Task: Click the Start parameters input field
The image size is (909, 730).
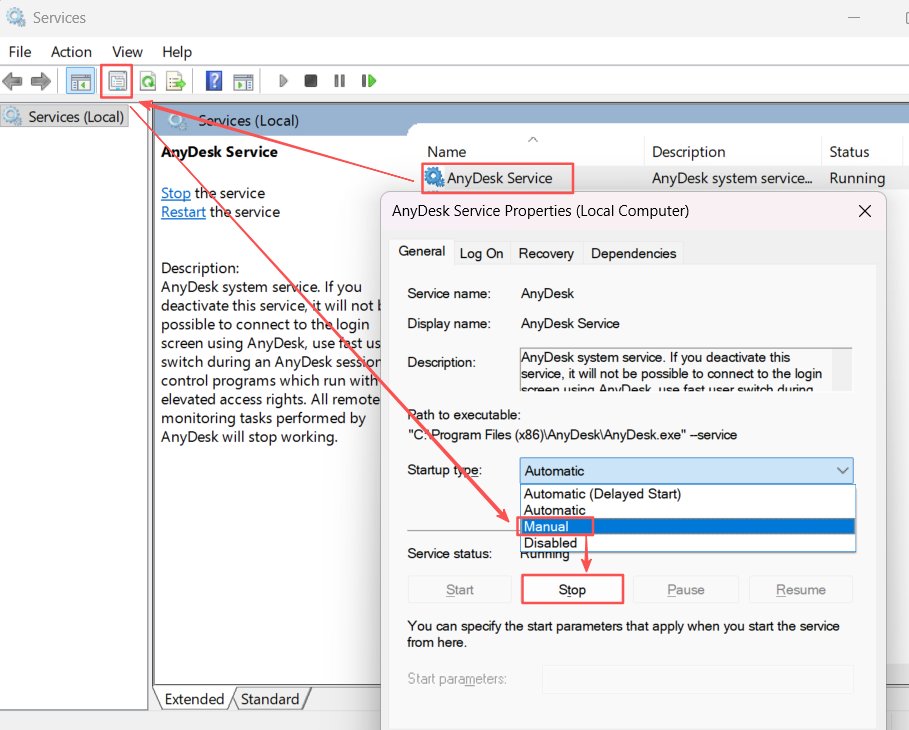Action: click(697, 678)
